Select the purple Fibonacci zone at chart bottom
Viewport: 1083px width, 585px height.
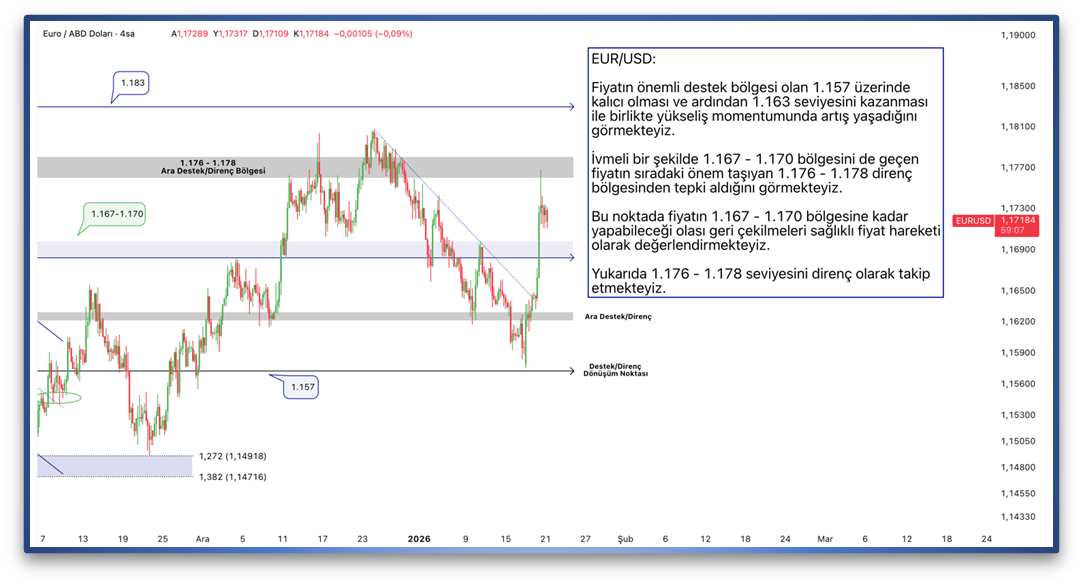pyautogui.click(x=114, y=466)
